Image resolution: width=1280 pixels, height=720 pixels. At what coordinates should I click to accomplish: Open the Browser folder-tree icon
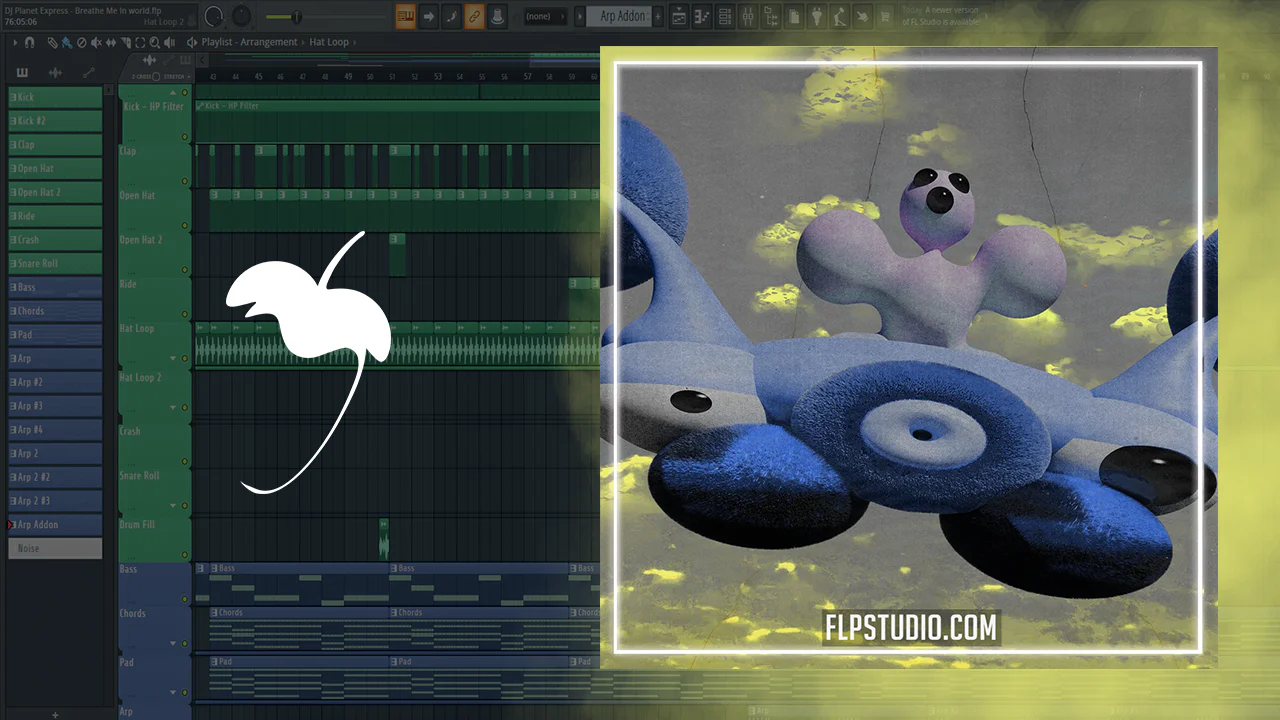(771, 16)
